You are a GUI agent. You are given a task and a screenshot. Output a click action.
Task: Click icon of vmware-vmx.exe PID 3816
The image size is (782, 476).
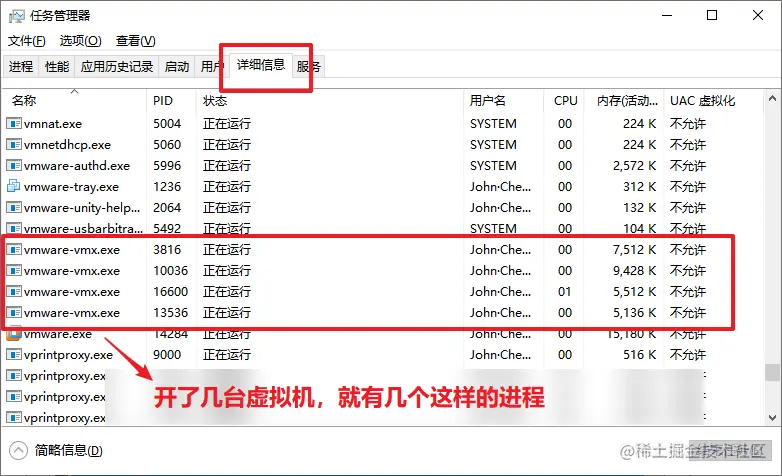[x=13, y=249]
